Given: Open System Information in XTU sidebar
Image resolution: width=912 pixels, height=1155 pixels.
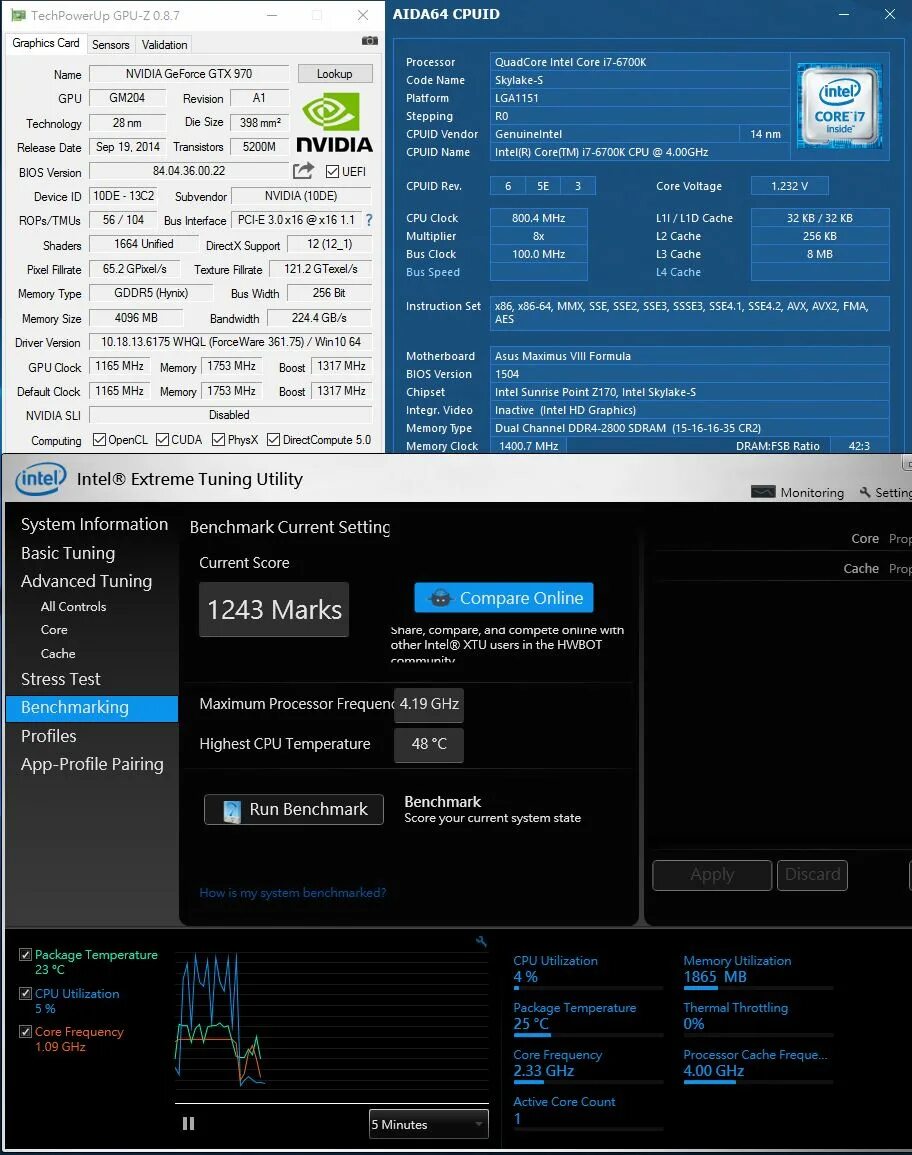Looking at the screenshot, I should [x=94, y=524].
